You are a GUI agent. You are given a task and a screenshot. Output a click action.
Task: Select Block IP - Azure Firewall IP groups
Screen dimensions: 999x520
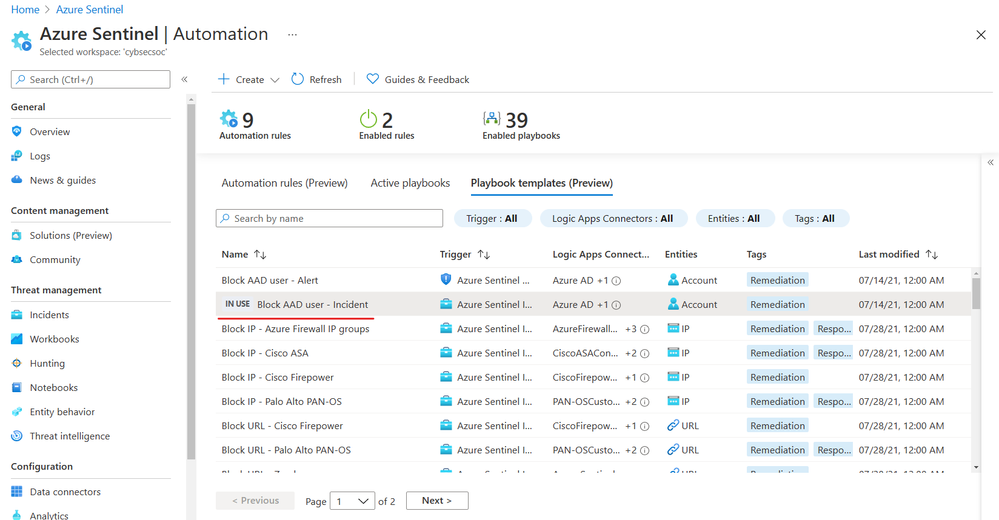pyautogui.click(x=296, y=329)
